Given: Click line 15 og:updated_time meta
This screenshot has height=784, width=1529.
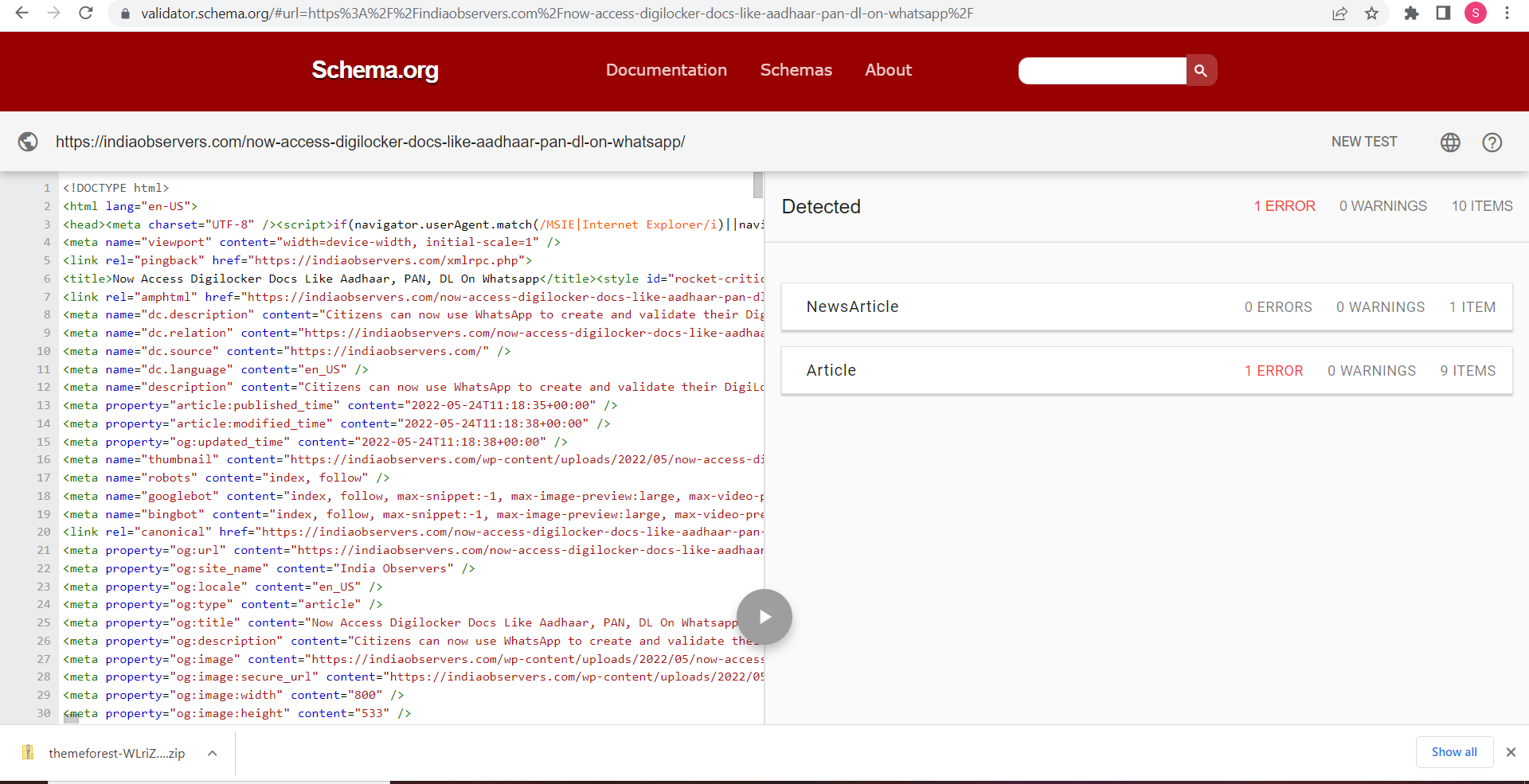Looking at the screenshot, I should (315, 442).
